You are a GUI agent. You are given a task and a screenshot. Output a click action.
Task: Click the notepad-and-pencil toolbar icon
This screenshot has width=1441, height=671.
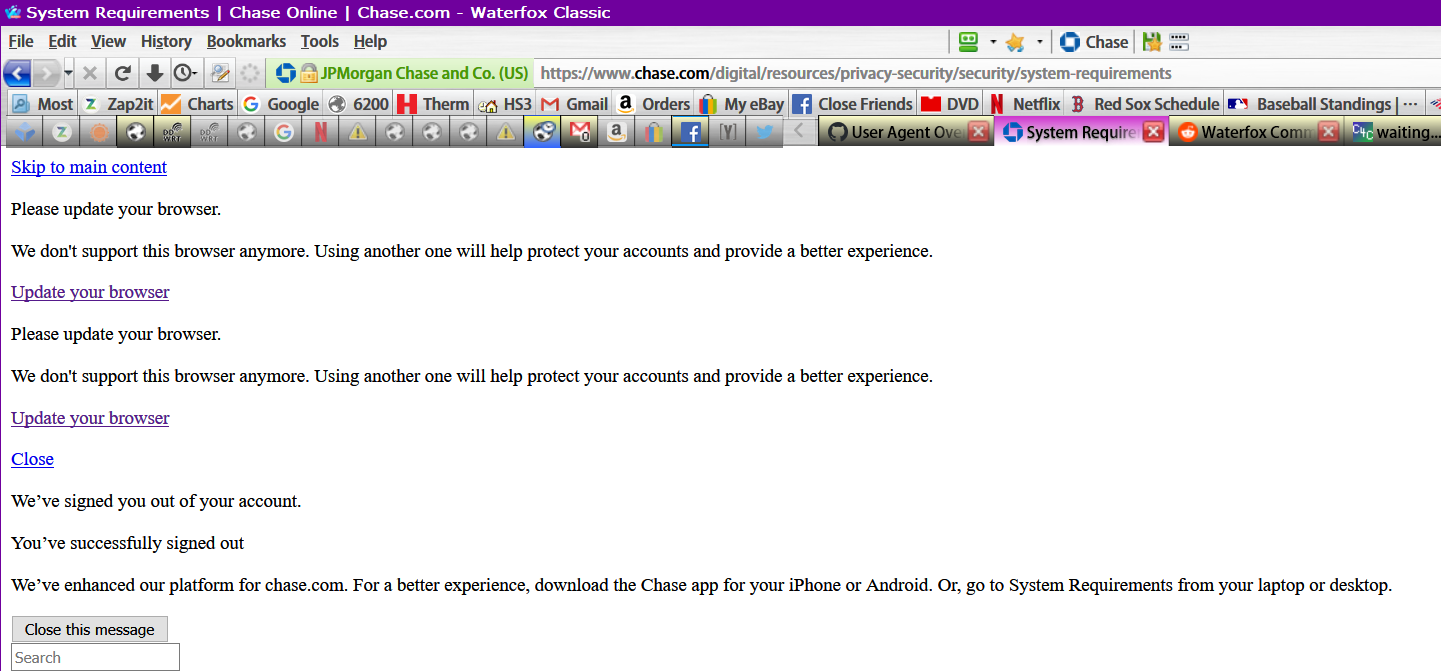[220, 73]
